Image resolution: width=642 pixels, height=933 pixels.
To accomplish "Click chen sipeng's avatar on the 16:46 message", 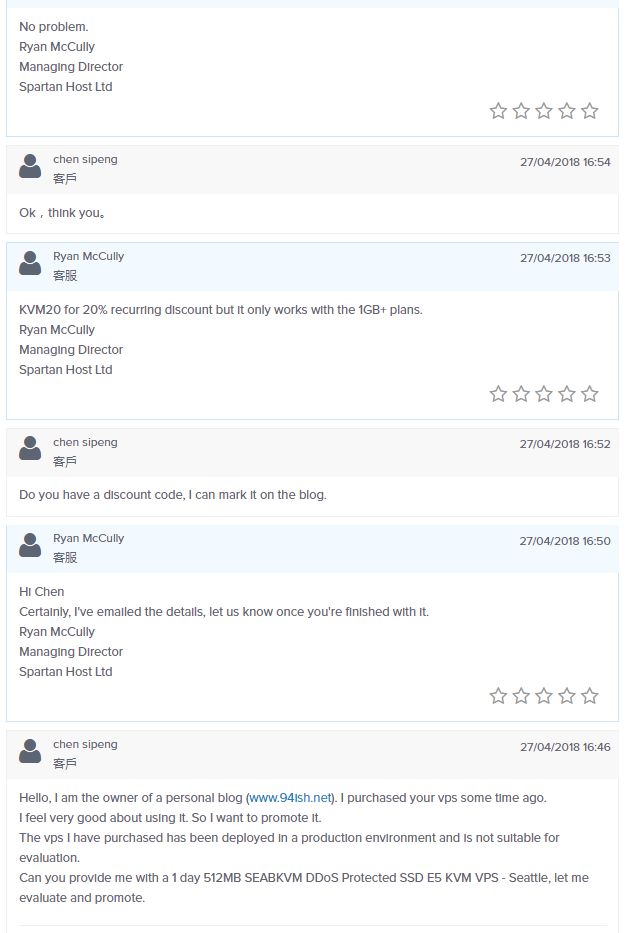I will tap(30, 751).
